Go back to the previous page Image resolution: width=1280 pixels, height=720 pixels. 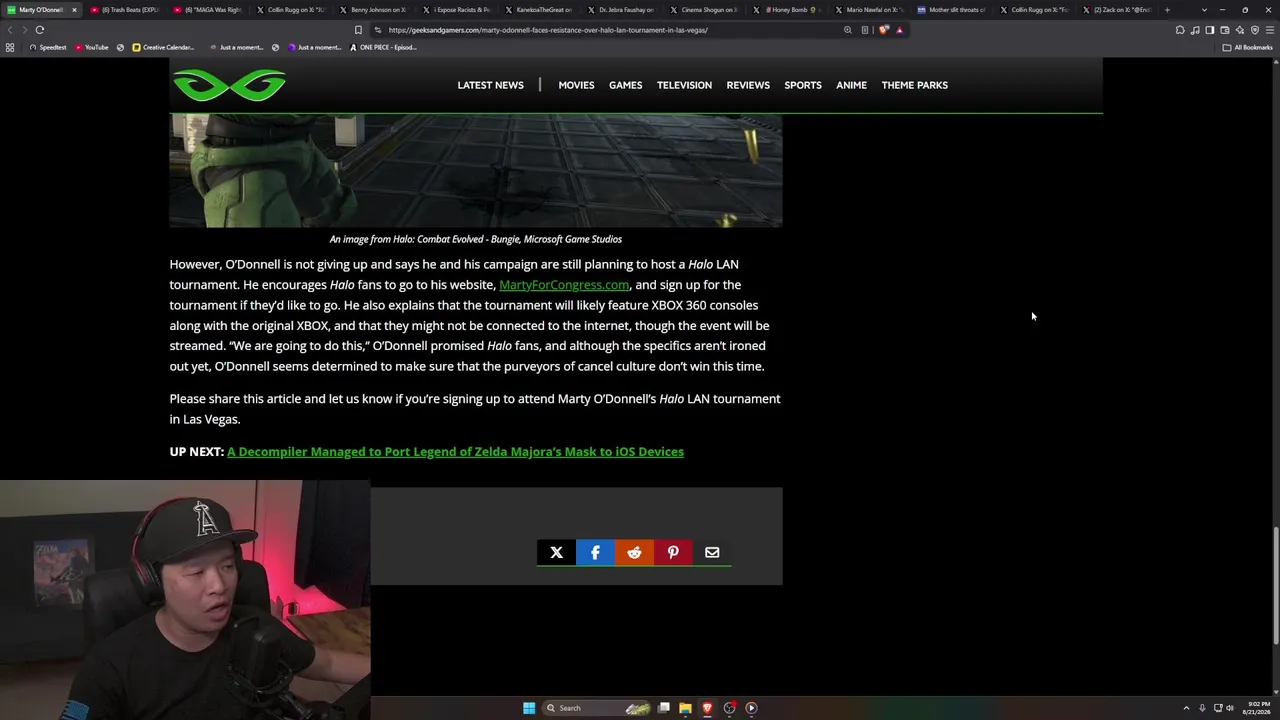tap(10, 30)
